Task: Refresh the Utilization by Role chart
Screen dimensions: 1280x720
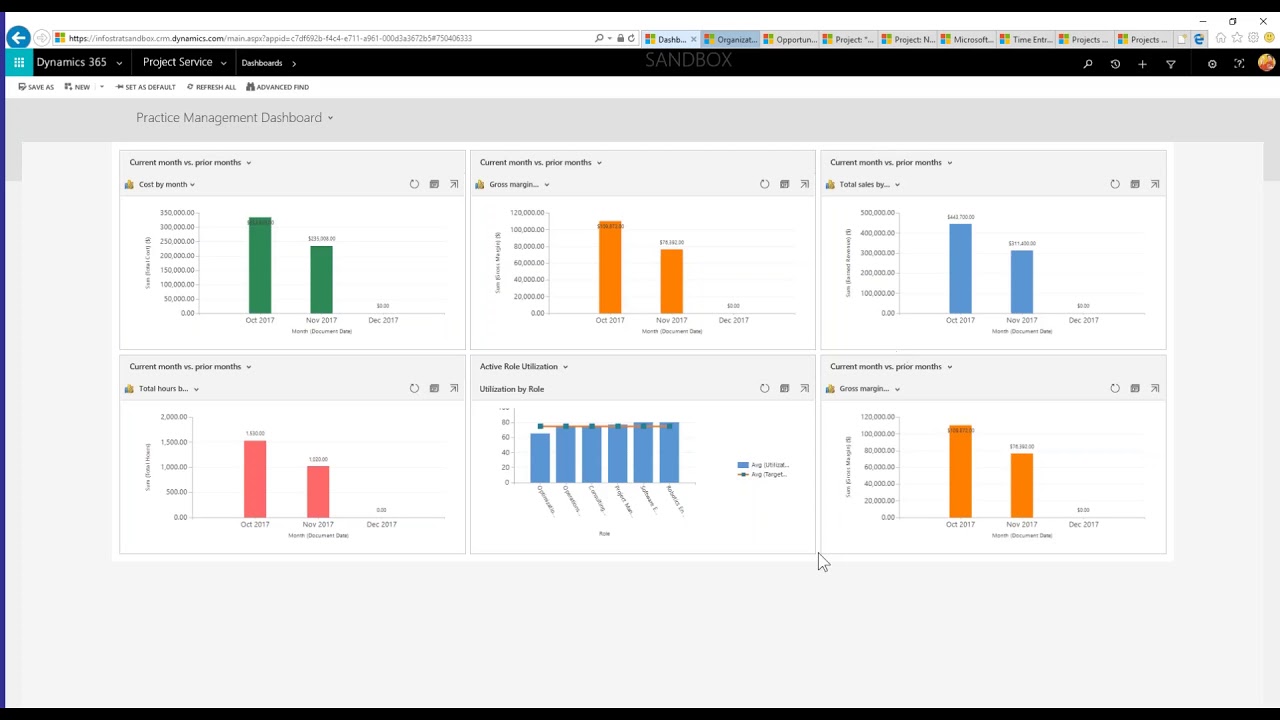Action: [x=764, y=388]
